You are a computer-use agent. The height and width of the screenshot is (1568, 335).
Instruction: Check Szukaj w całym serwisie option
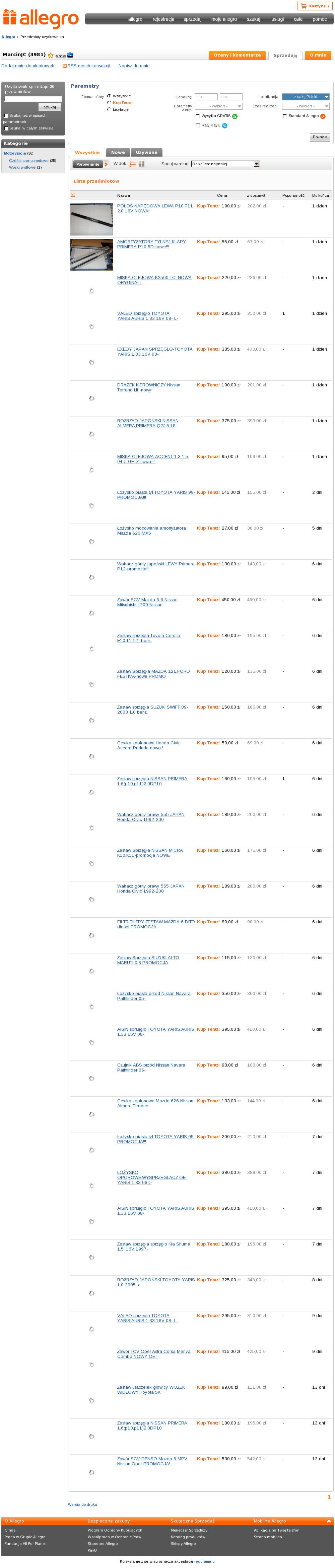(x=6, y=128)
